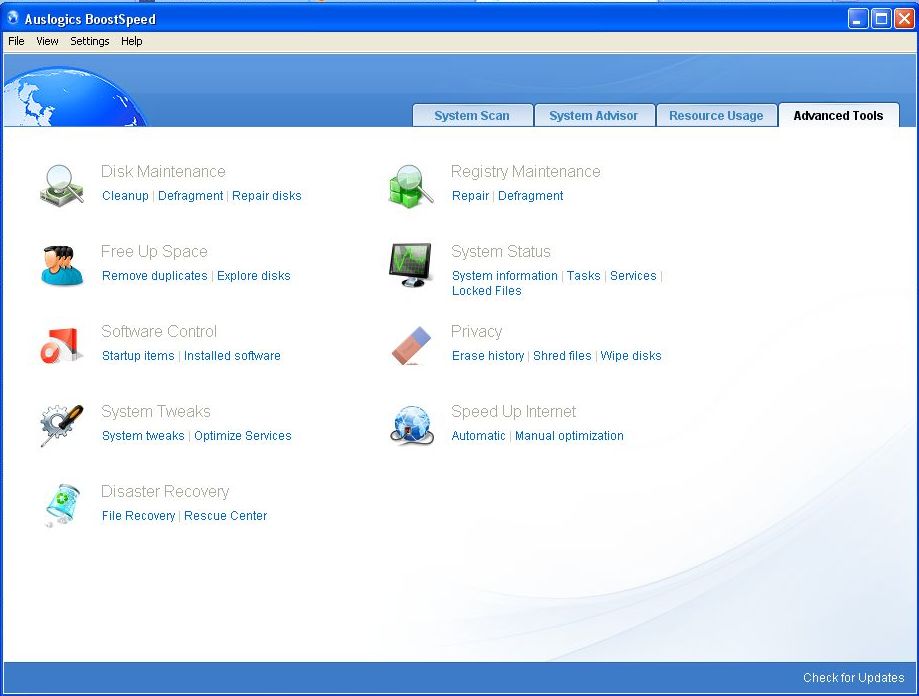This screenshot has height=696, width=919.
Task: Click the System tweaks link
Action: 143,436
